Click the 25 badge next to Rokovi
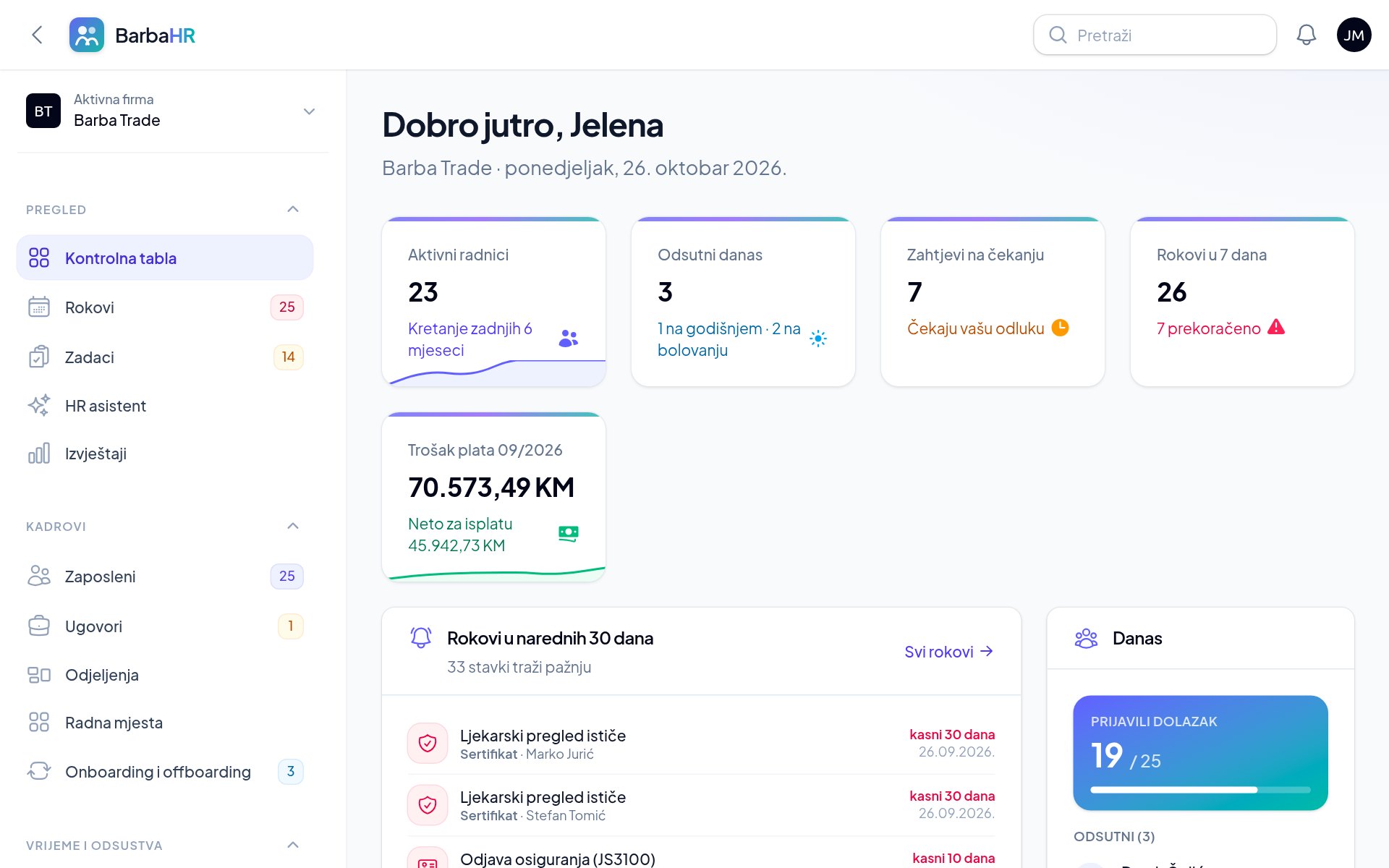The height and width of the screenshot is (868, 1389). coord(286,307)
